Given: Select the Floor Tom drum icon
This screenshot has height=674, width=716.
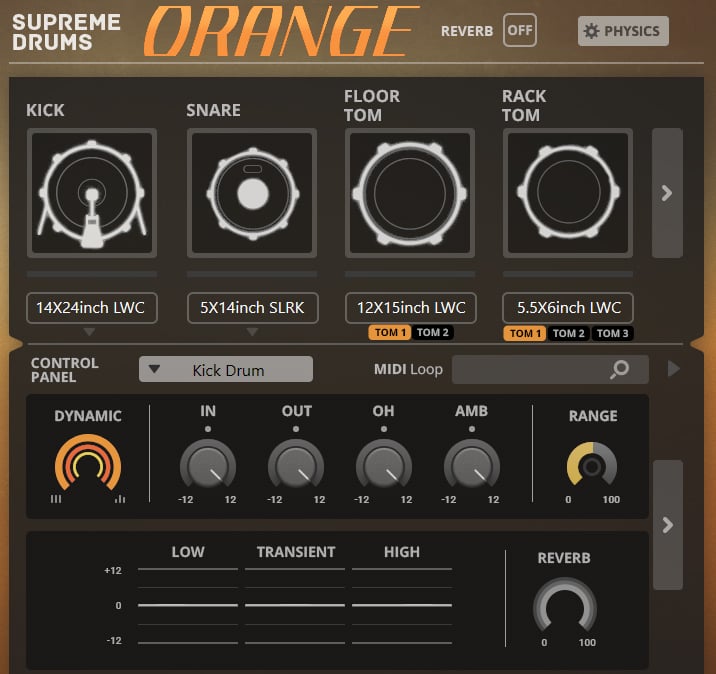Looking at the screenshot, I should tap(409, 192).
